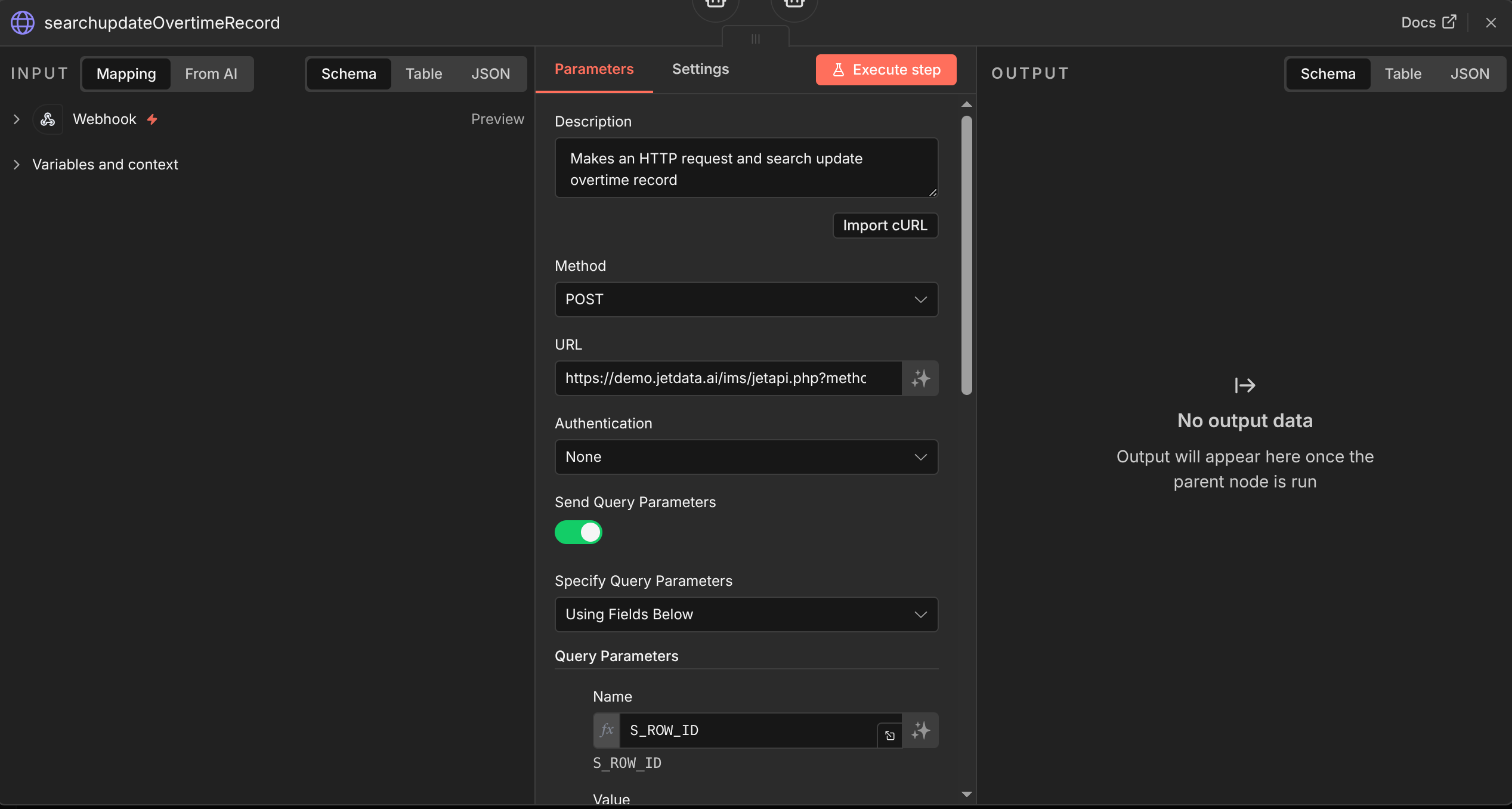The height and width of the screenshot is (809, 1512).
Task: Click the left node connector circle at top
Action: point(715,5)
